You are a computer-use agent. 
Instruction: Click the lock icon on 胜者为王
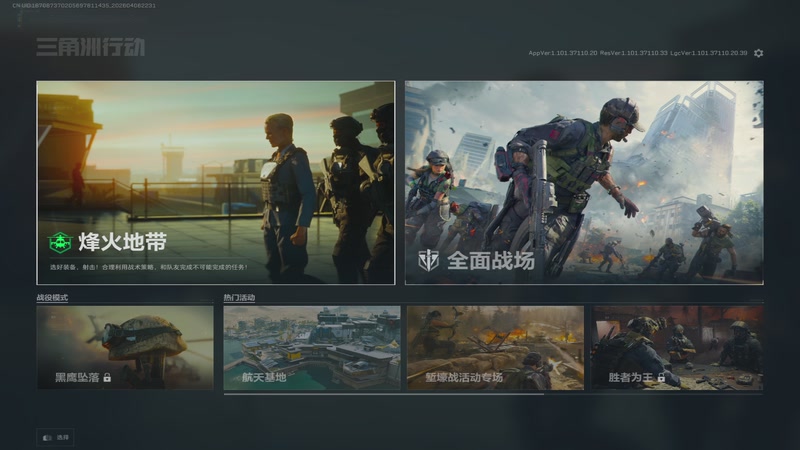[x=661, y=378]
